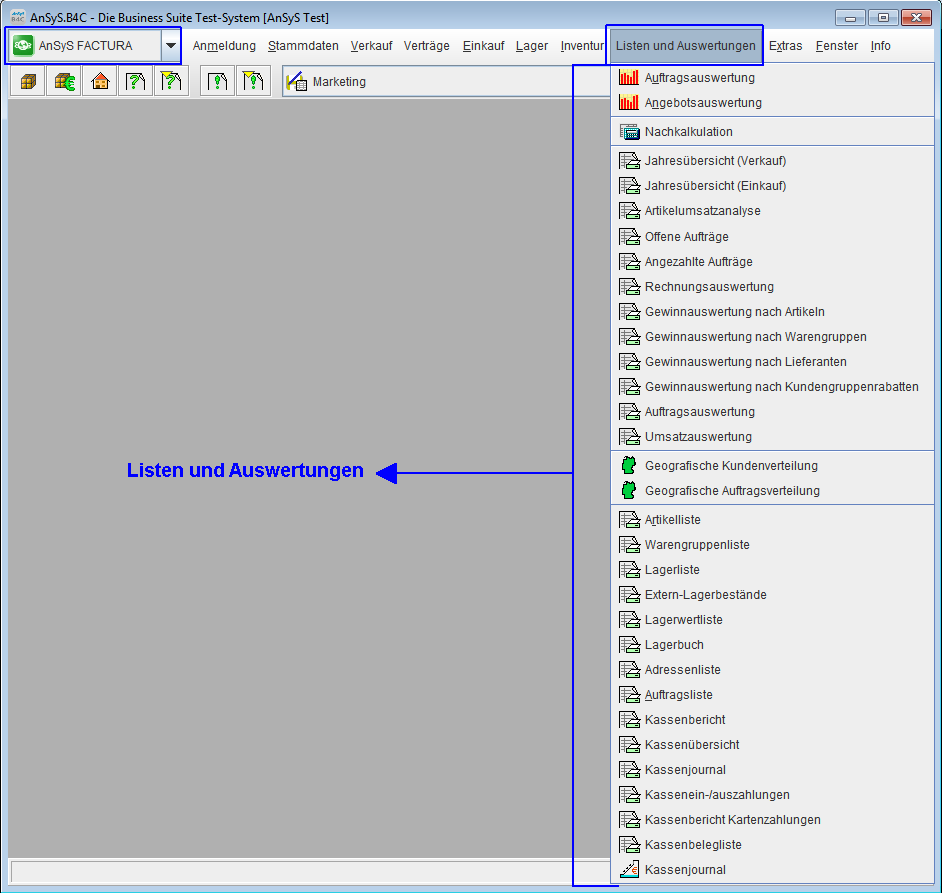
Task: Click the house icon in the toolbar
Action: [100, 82]
